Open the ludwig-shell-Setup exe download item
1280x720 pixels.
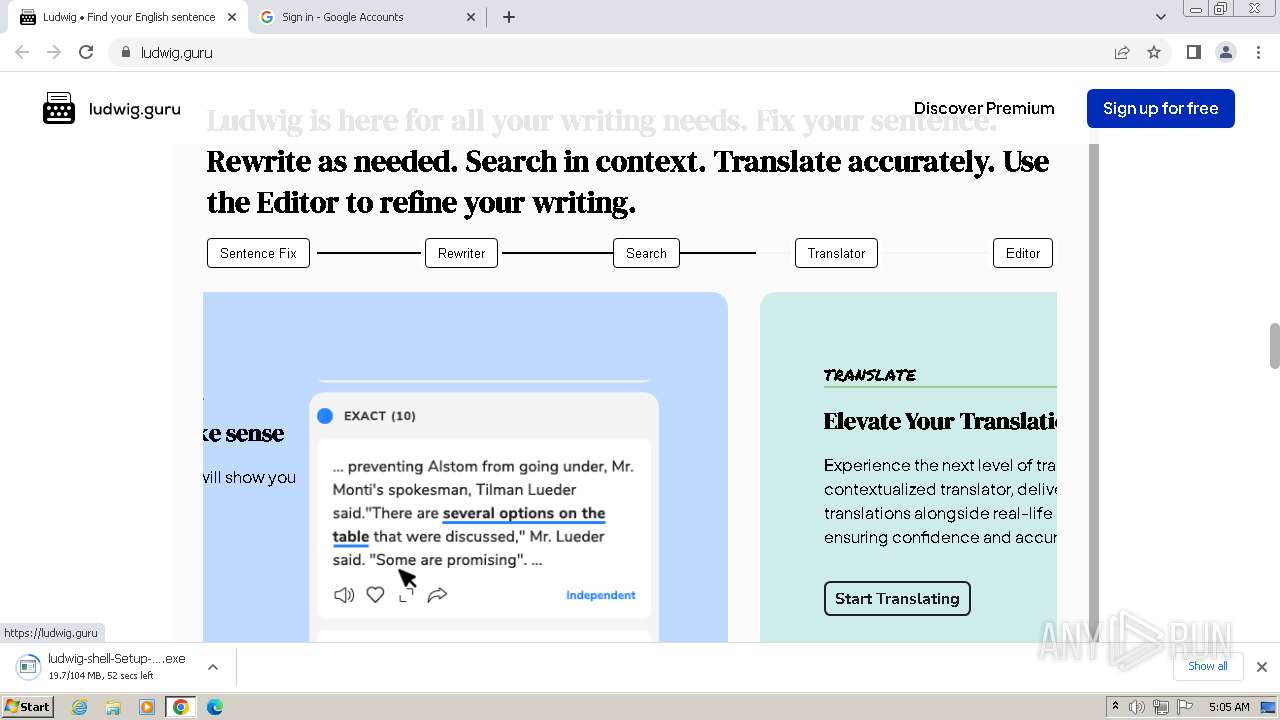click(104, 667)
